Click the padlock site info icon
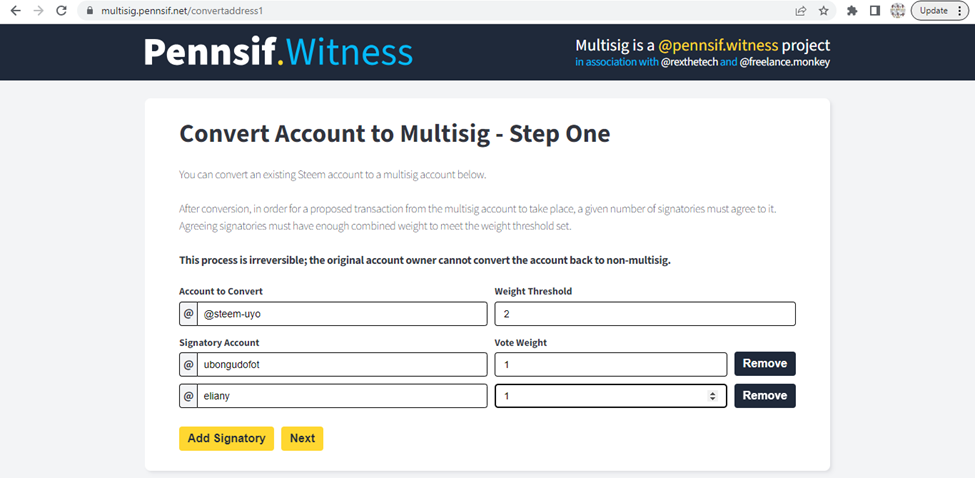Viewport: 975px width, 478px height. (91, 11)
